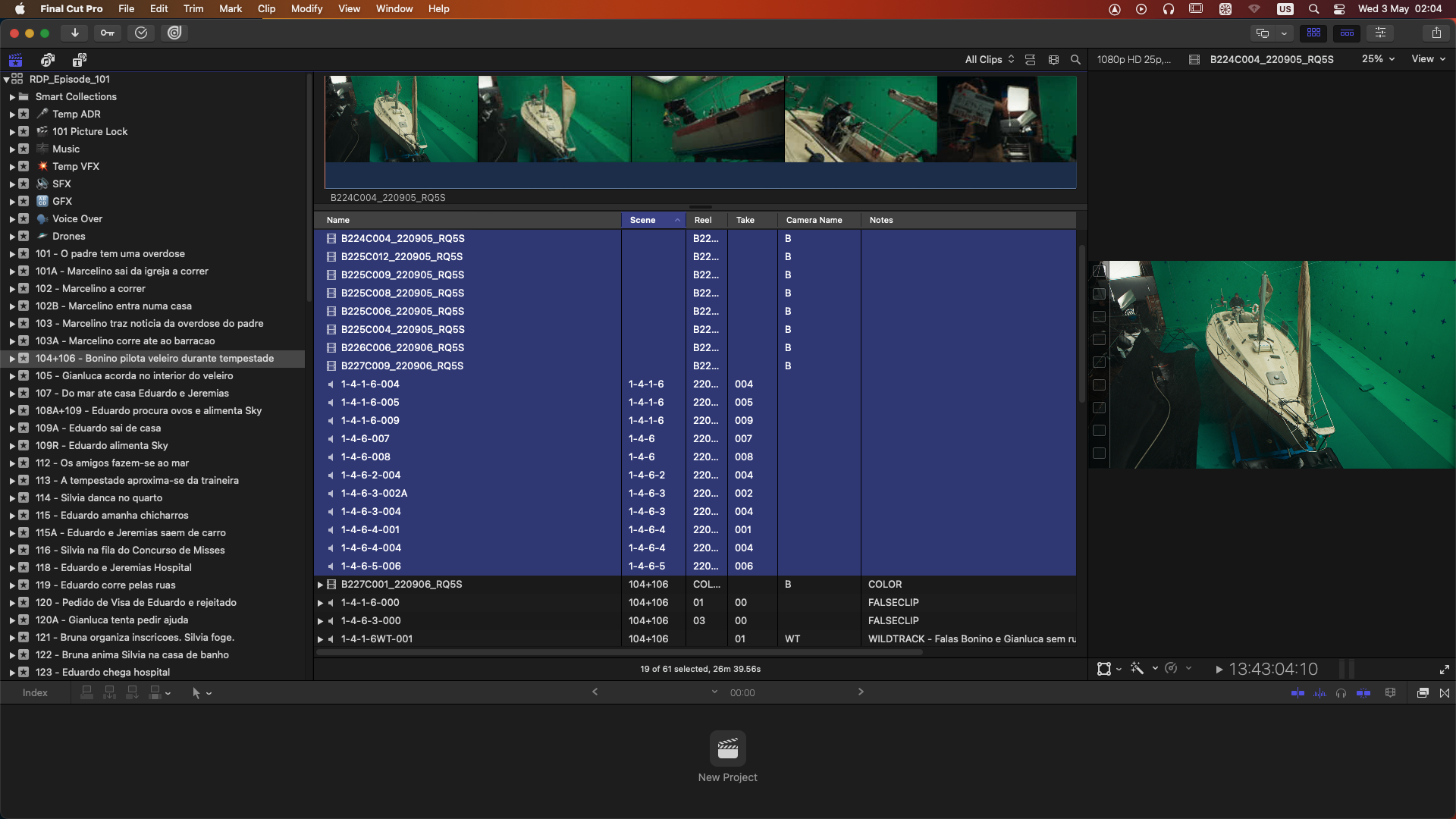
Task: Click the fullscreen viewer arrows icon
Action: tap(1444, 670)
